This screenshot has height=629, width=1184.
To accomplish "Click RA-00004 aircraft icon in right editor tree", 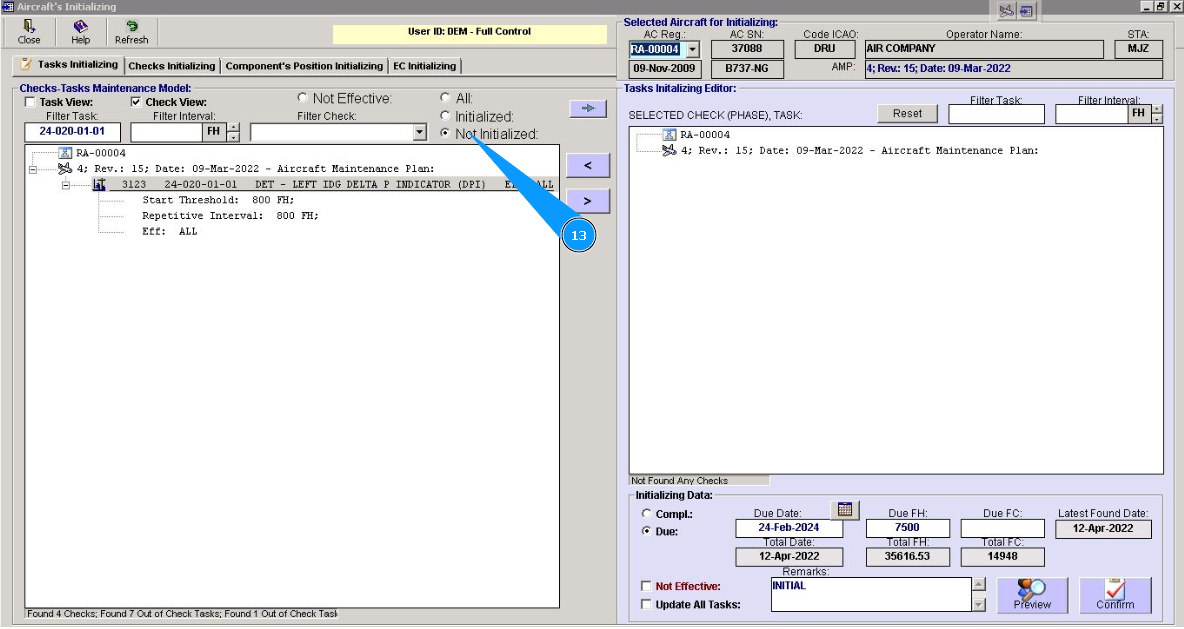I will (669, 134).
